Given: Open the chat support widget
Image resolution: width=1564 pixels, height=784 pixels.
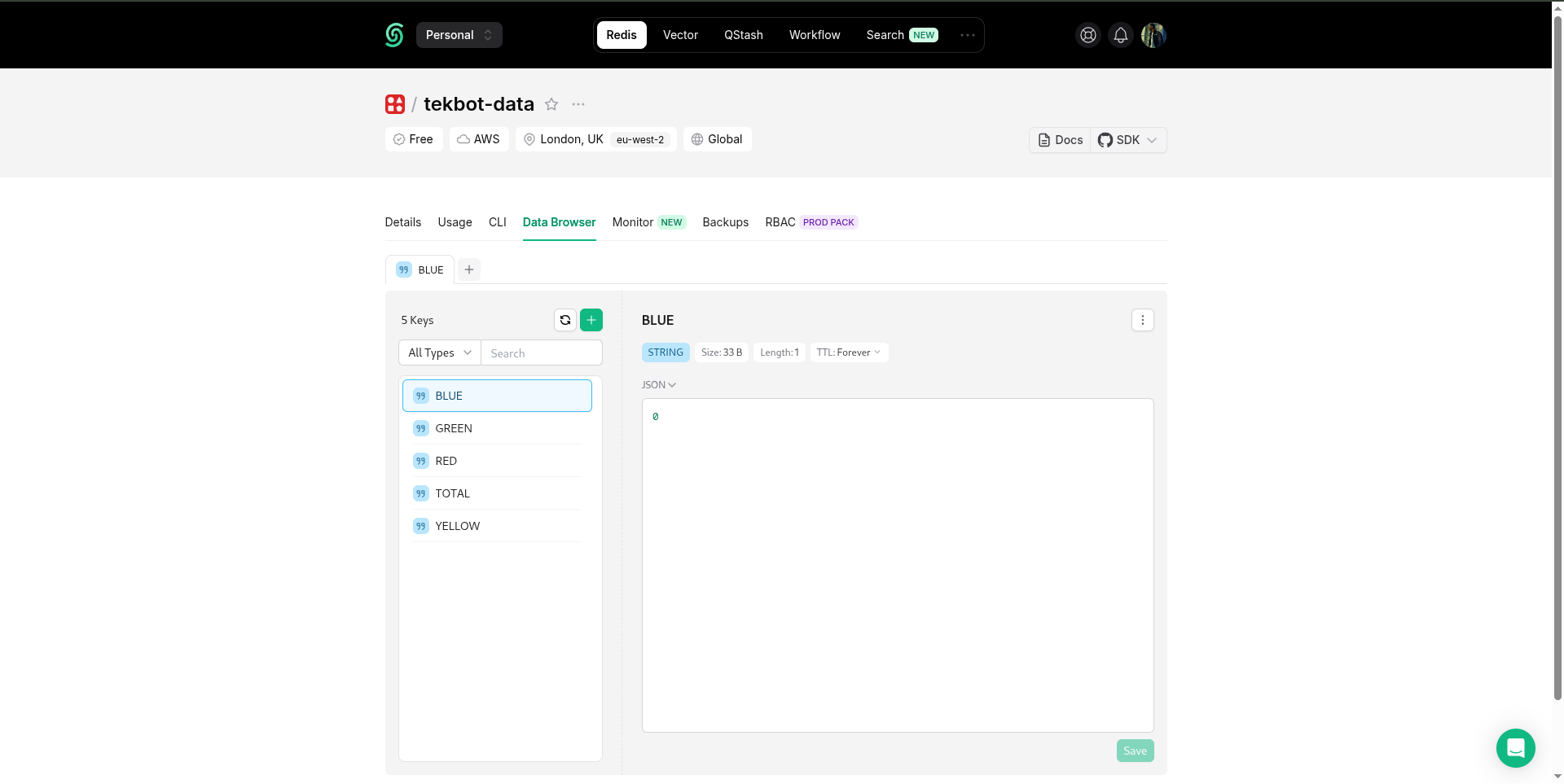Looking at the screenshot, I should 1516,748.
